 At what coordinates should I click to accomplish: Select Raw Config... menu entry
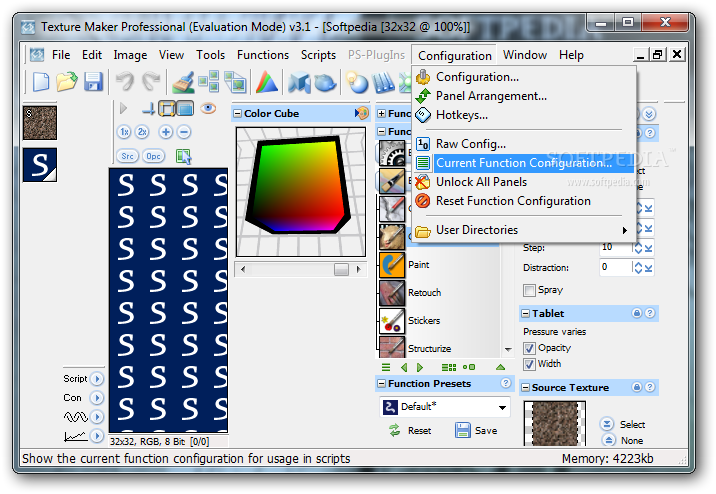point(524,144)
